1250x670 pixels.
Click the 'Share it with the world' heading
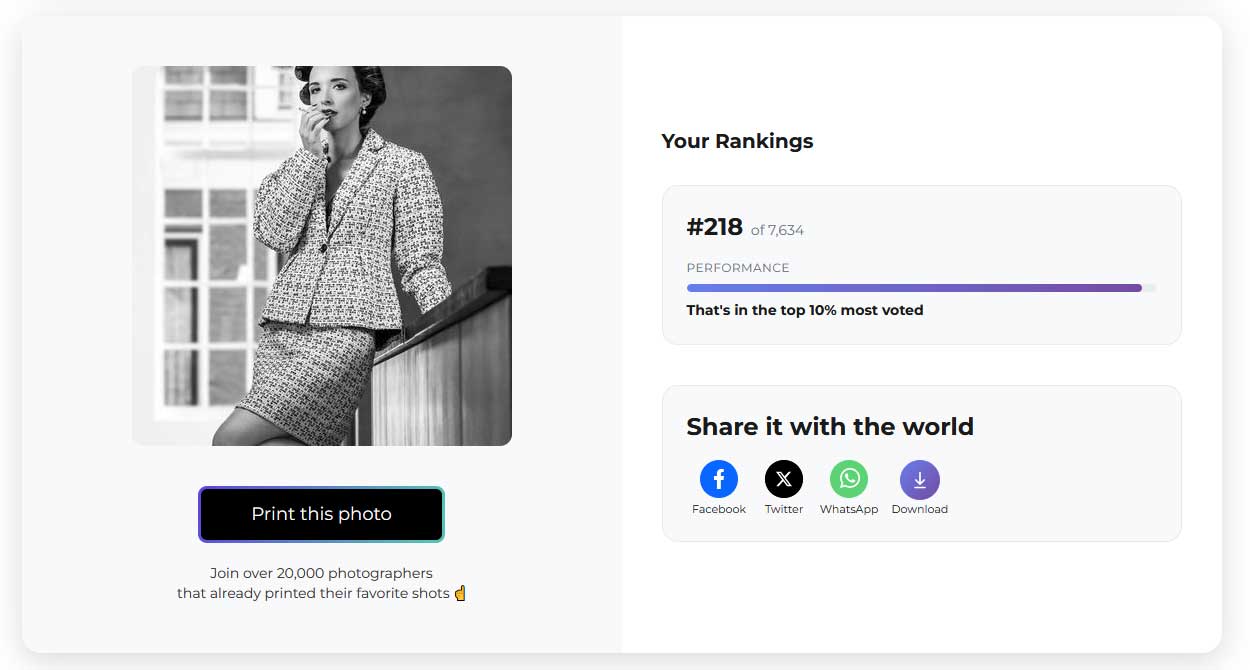[x=830, y=427]
